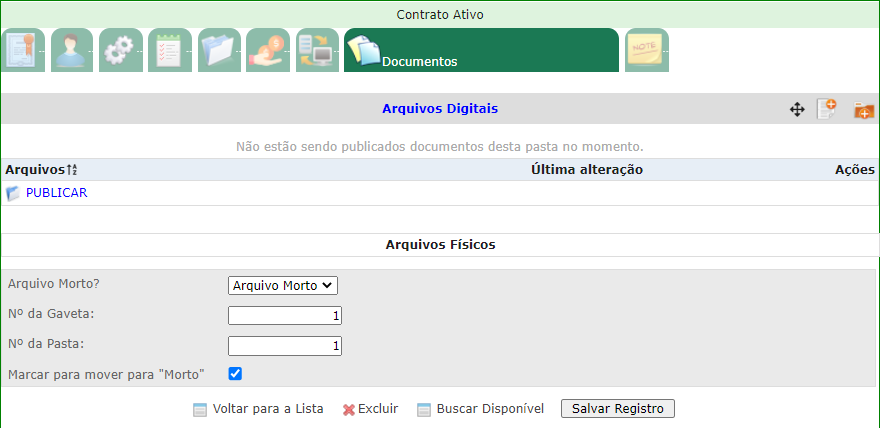Open the checklist tab icon
The width and height of the screenshot is (880, 428).
(170, 50)
